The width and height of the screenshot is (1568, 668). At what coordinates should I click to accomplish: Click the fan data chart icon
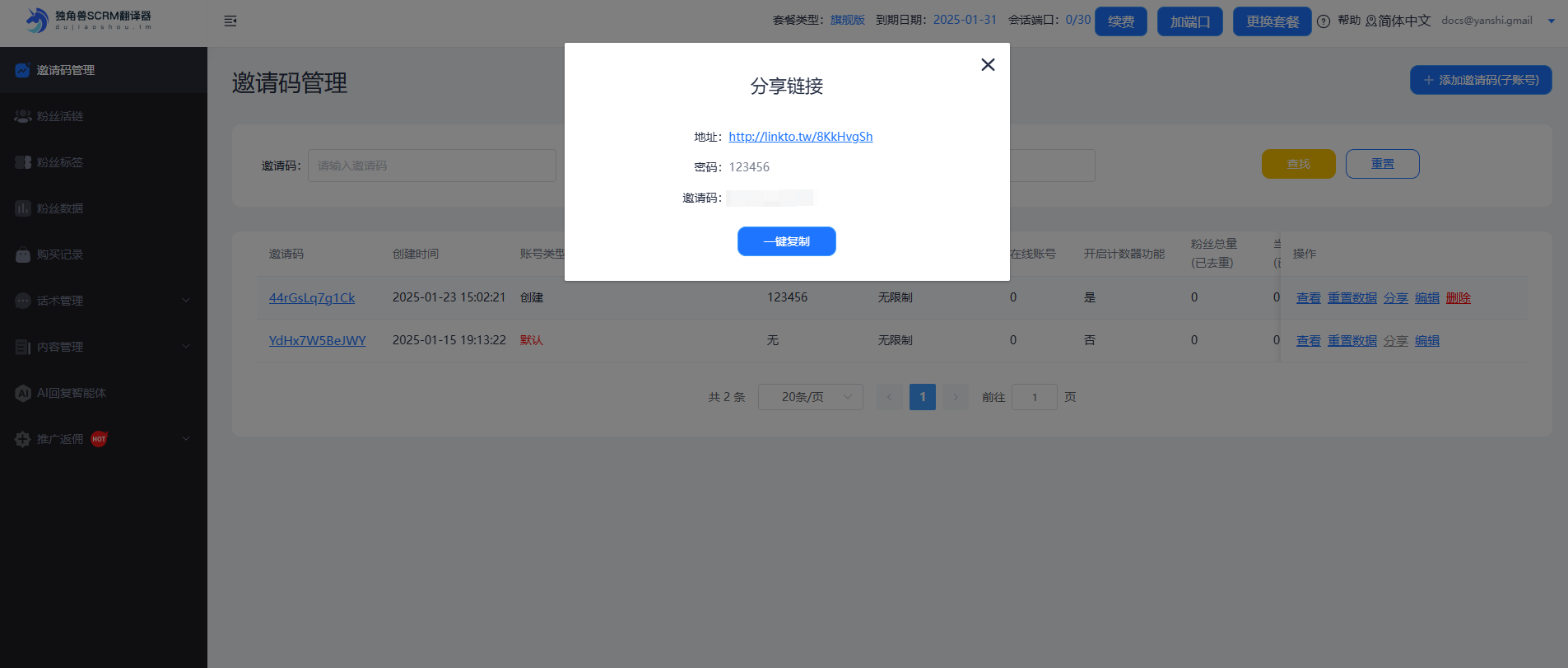click(x=23, y=208)
